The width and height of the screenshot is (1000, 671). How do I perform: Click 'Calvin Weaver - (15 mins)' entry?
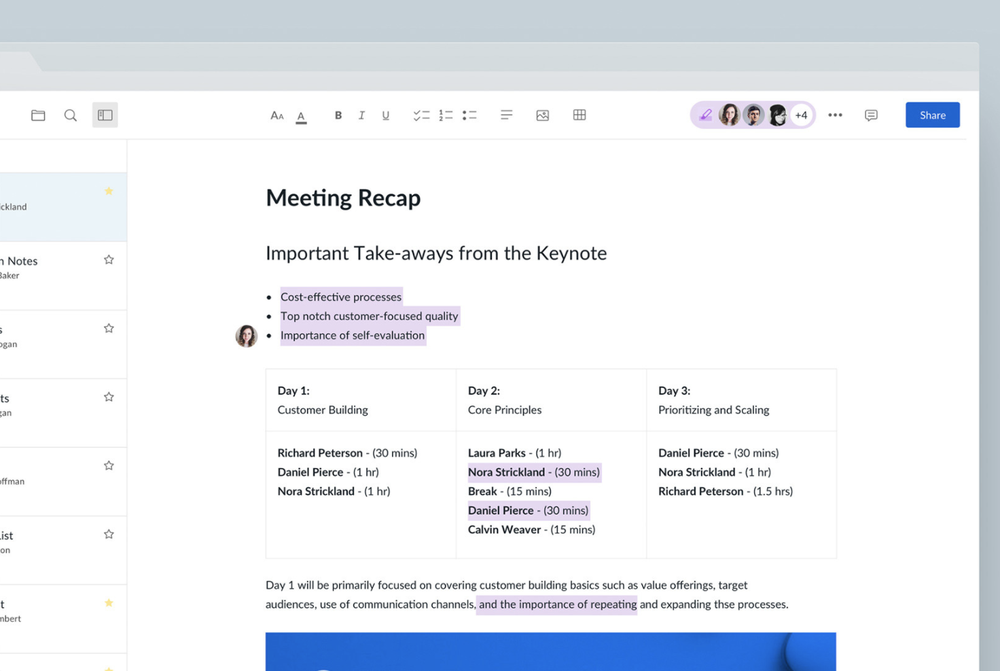(531, 529)
